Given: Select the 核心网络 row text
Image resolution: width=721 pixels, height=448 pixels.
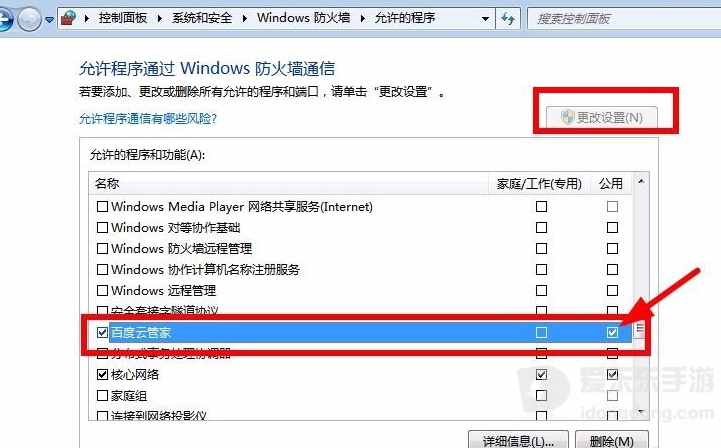Looking at the screenshot, I should (x=135, y=374).
